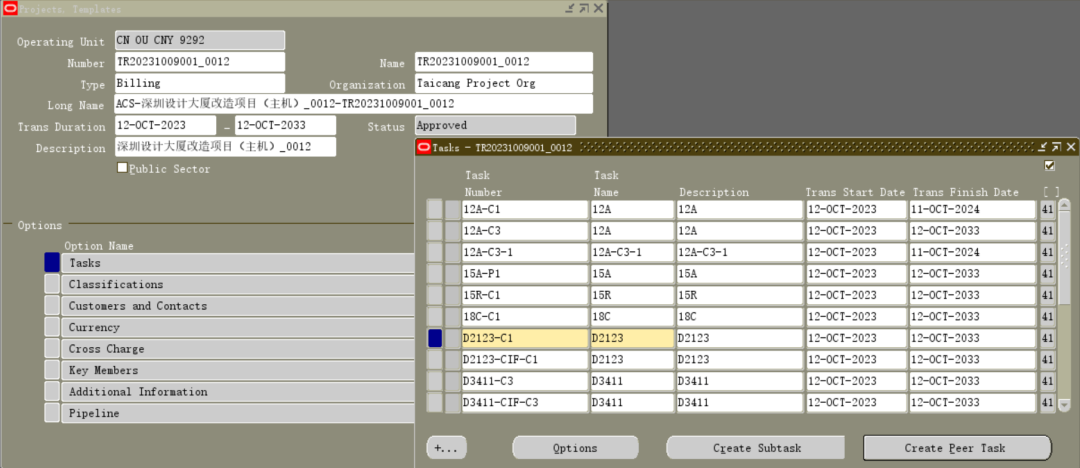
Task: Click the row selector for task 12A-C1
Action: (x=435, y=209)
